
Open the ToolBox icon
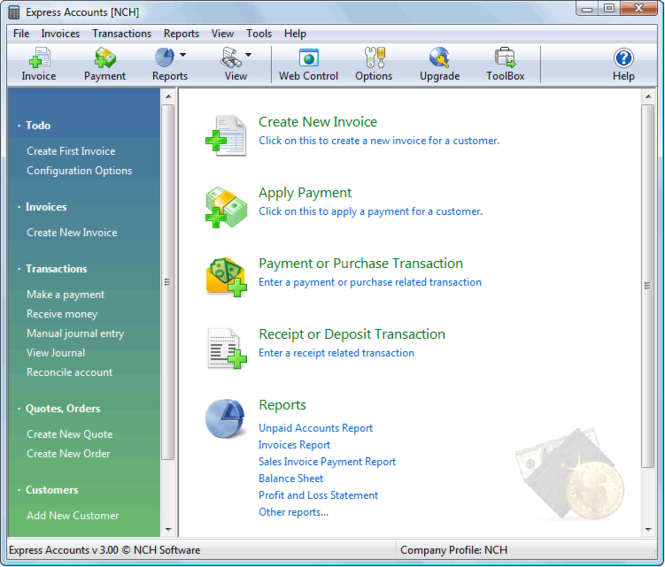coord(505,58)
